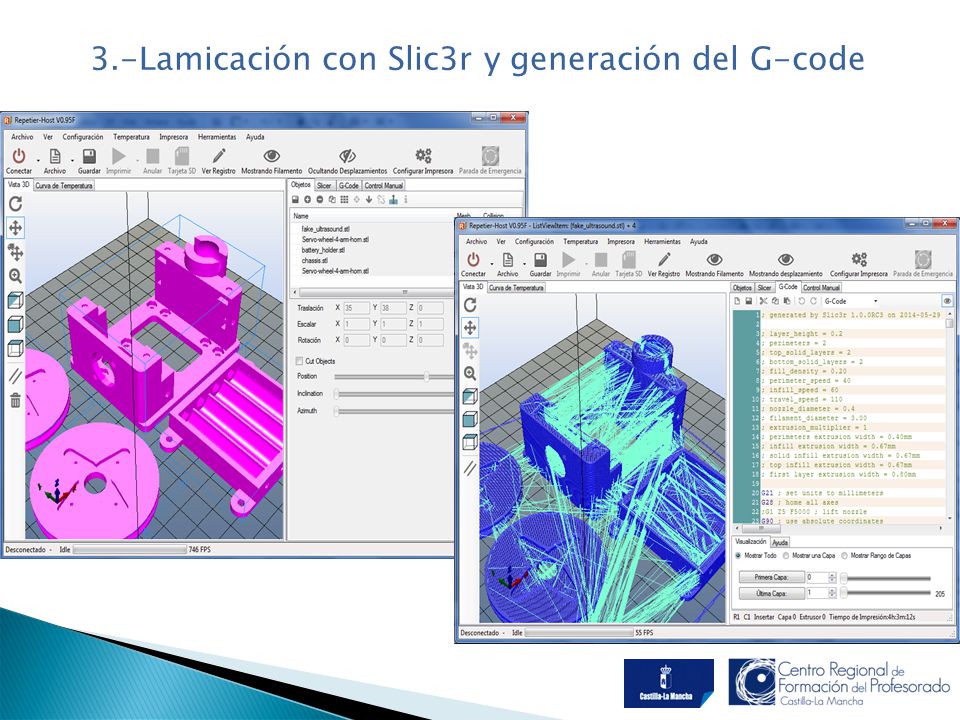Screen dimensions: 960x720
Task: Click Última Capa button
Action: (x=771, y=593)
